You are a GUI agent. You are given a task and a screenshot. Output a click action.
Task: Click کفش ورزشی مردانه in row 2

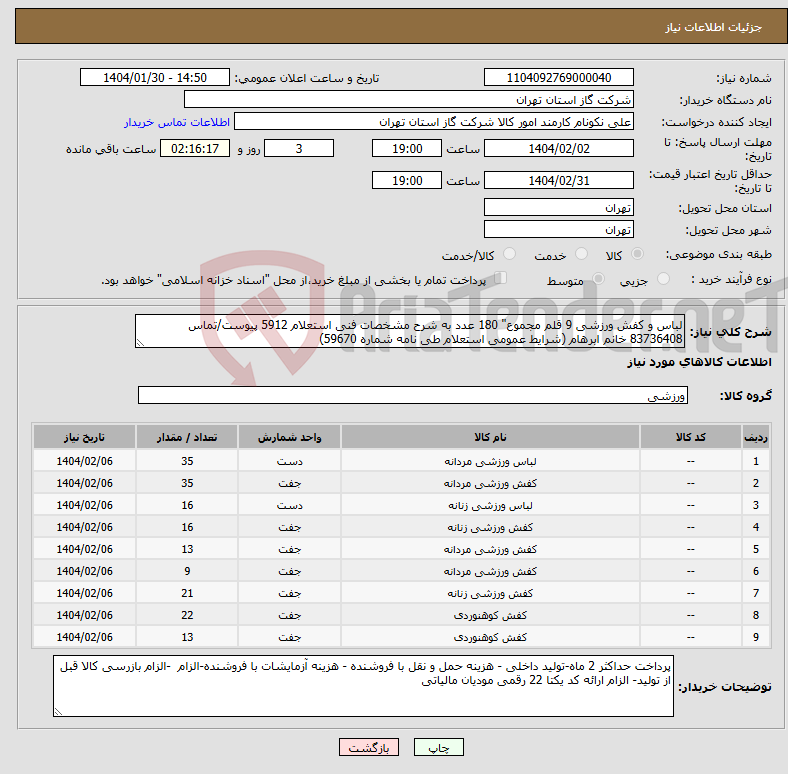[490, 483]
